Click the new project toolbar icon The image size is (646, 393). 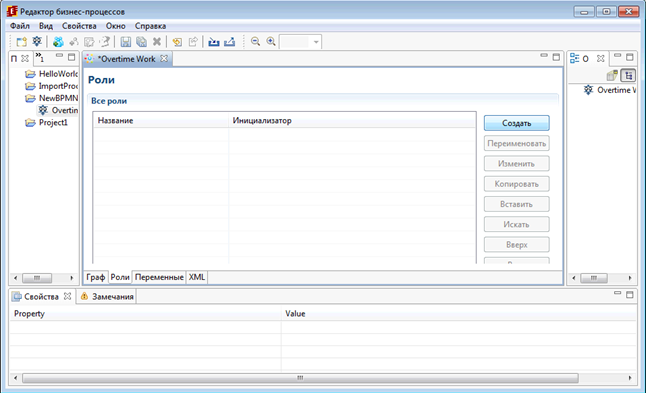click(x=21, y=42)
